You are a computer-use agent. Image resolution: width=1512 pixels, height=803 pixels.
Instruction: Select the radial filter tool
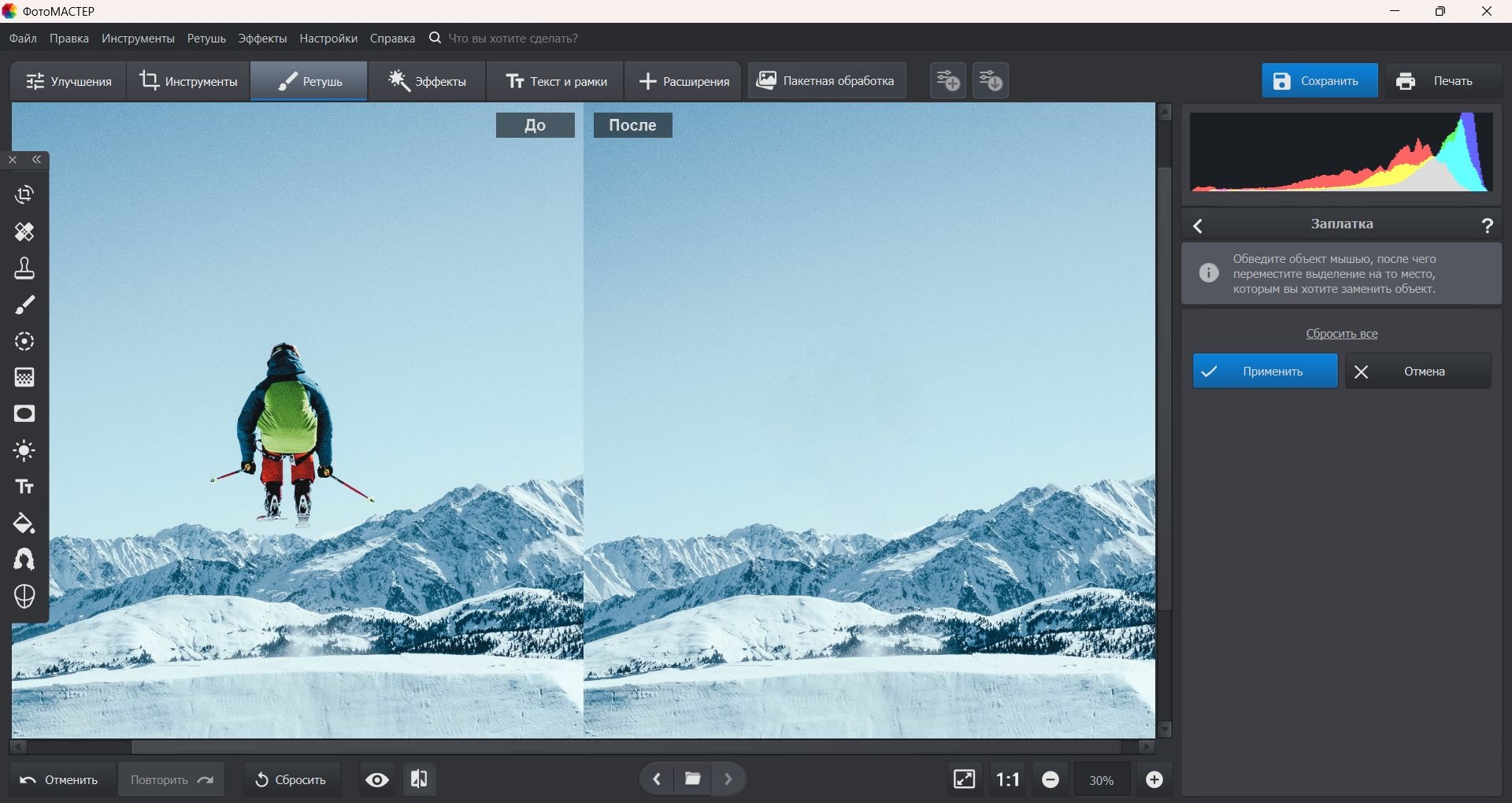24,342
